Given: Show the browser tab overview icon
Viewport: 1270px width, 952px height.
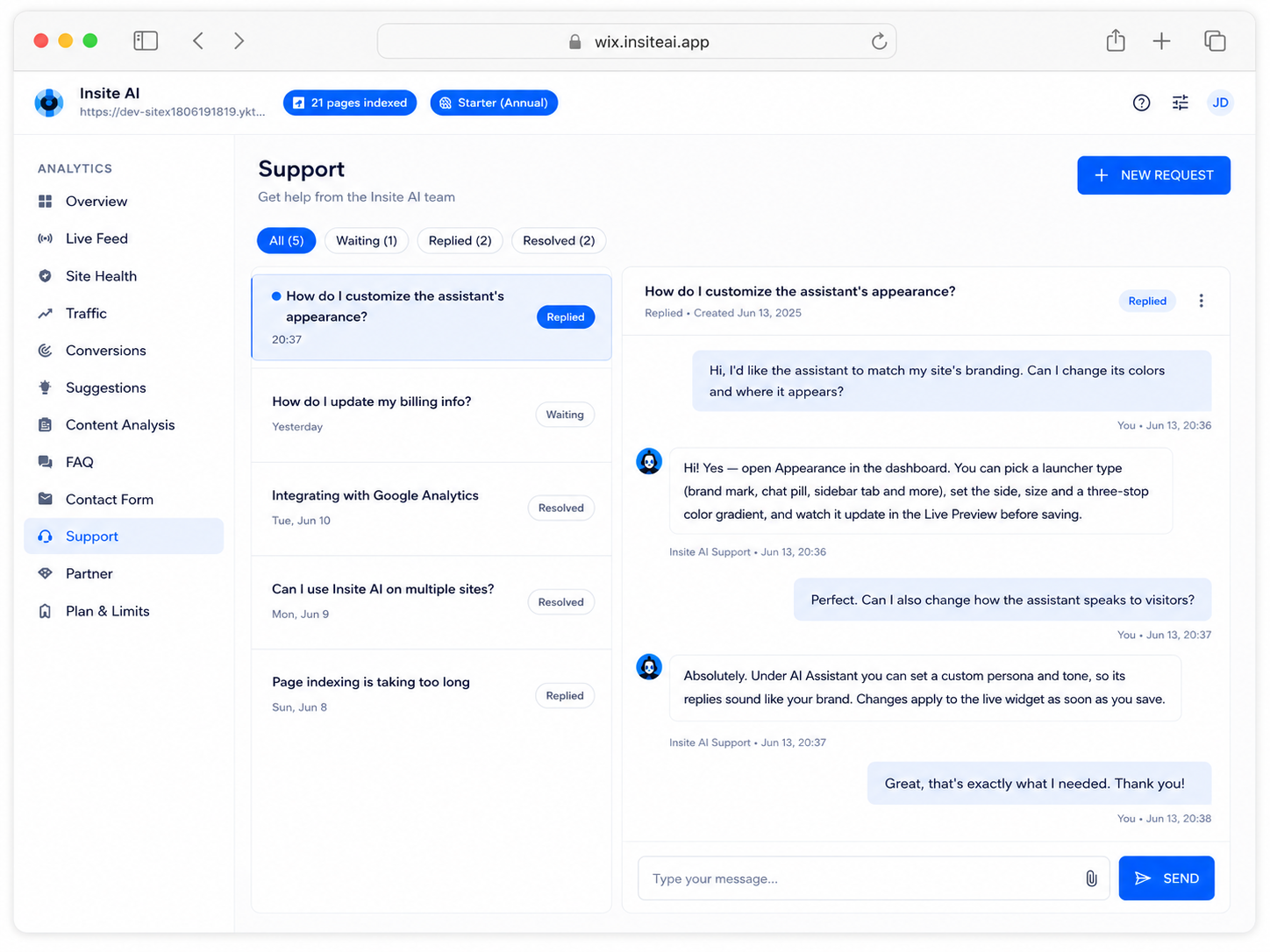Looking at the screenshot, I should click(1215, 40).
